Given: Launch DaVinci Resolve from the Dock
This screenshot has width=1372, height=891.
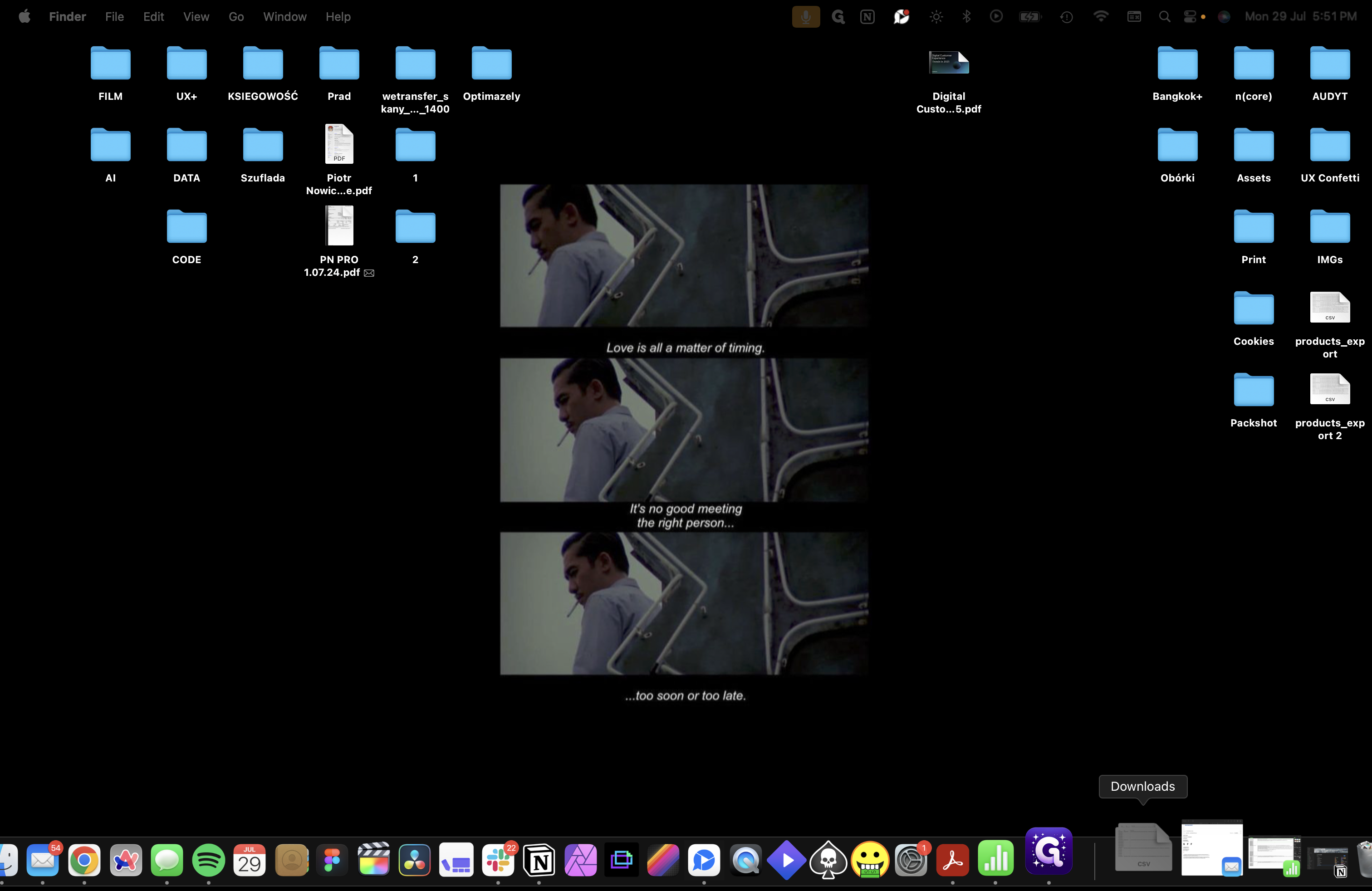Looking at the screenshot, I should [x=415, y=860].
